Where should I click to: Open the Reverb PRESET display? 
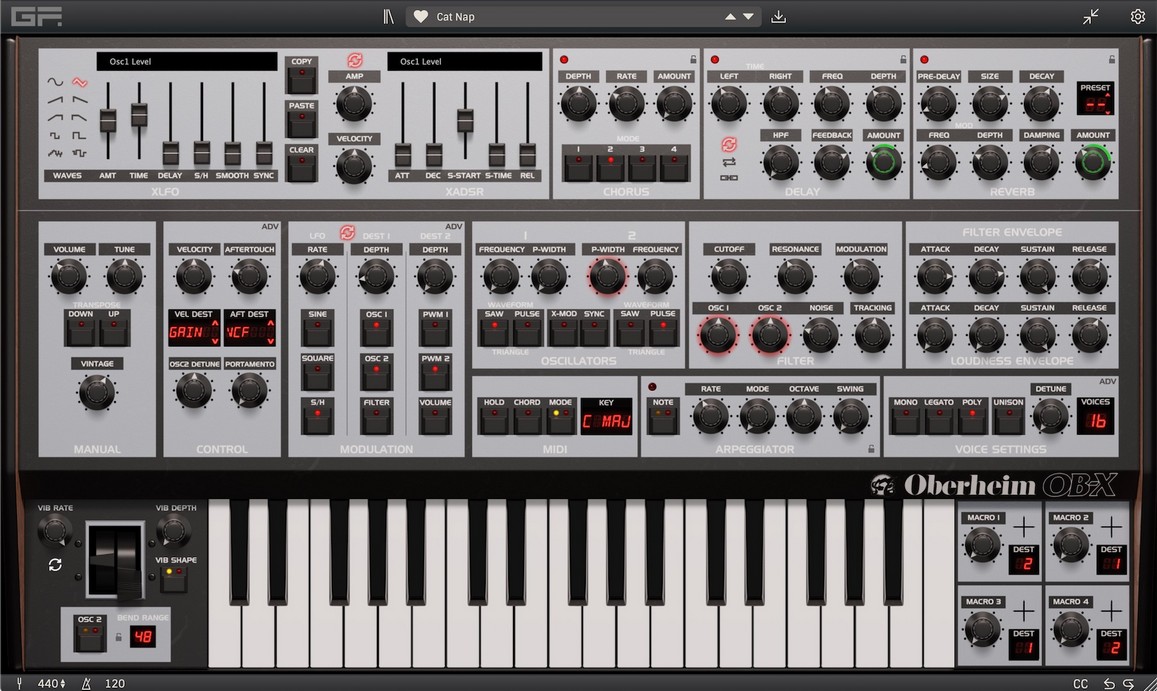[x=1095, y=104]
